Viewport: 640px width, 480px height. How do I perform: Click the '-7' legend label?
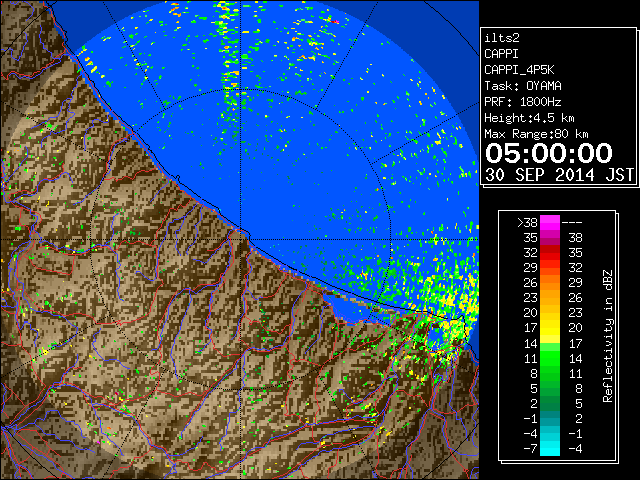coord(530,449)
